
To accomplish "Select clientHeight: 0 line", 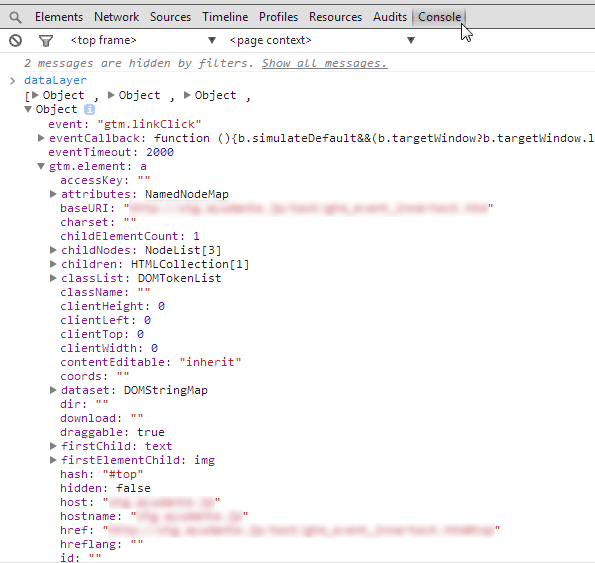I will pos(112,306).
